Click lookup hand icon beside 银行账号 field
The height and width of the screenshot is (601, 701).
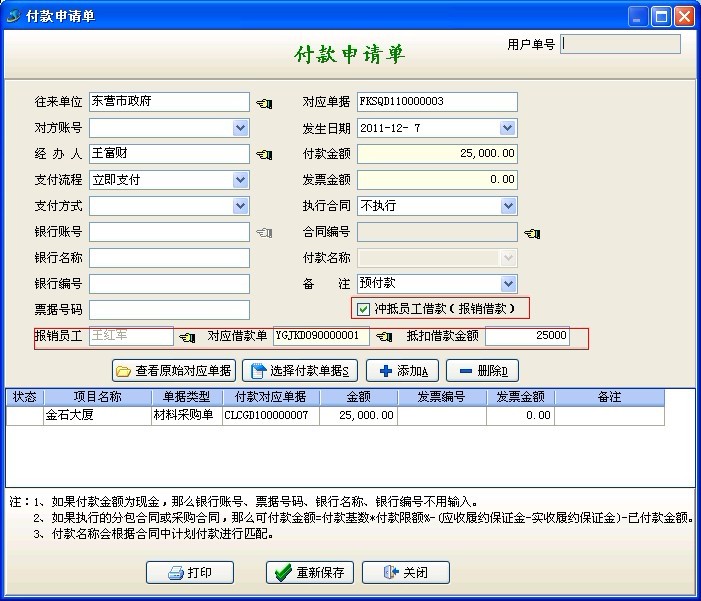(x=264, y=232)
